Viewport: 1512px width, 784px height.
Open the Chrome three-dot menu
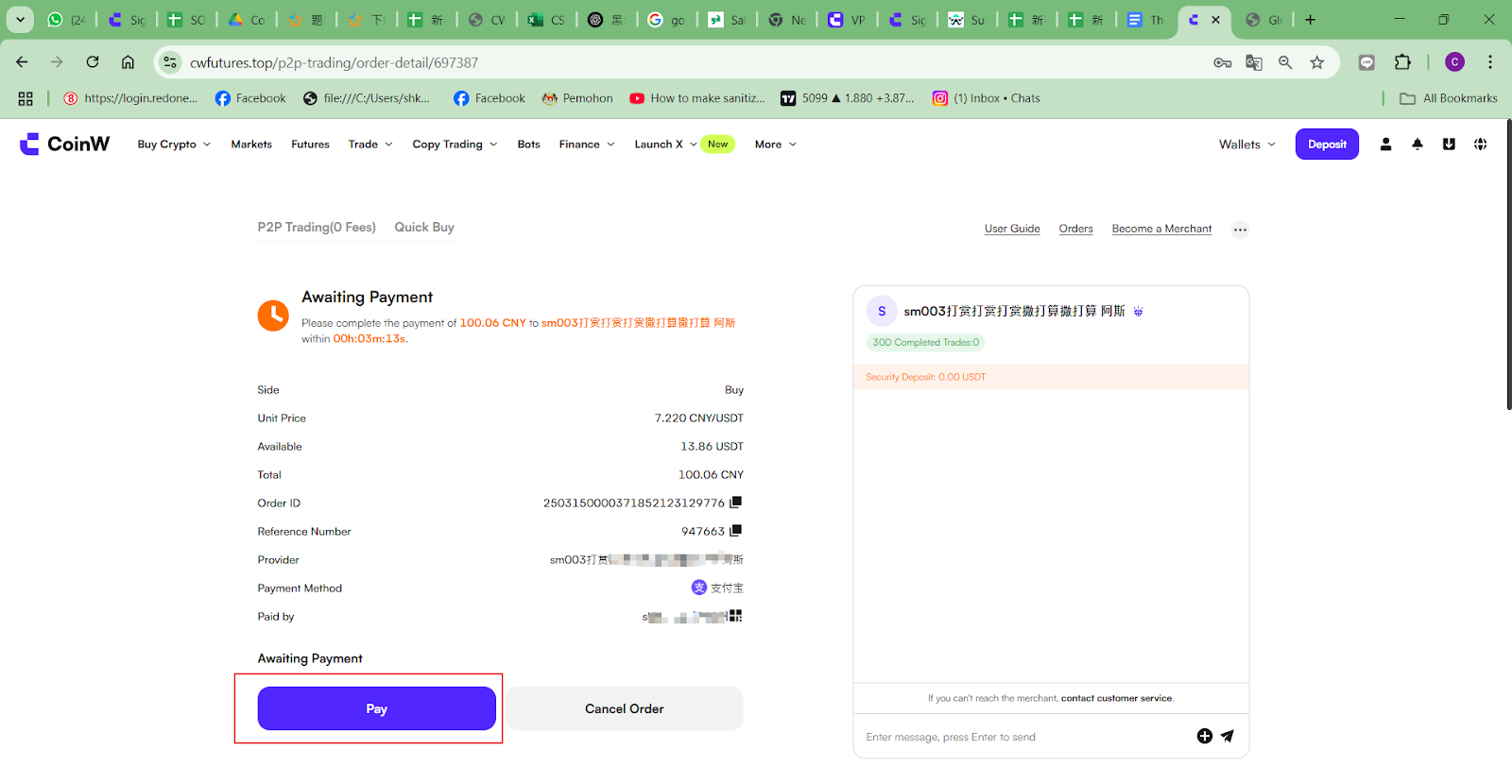tap(1490, 62)
